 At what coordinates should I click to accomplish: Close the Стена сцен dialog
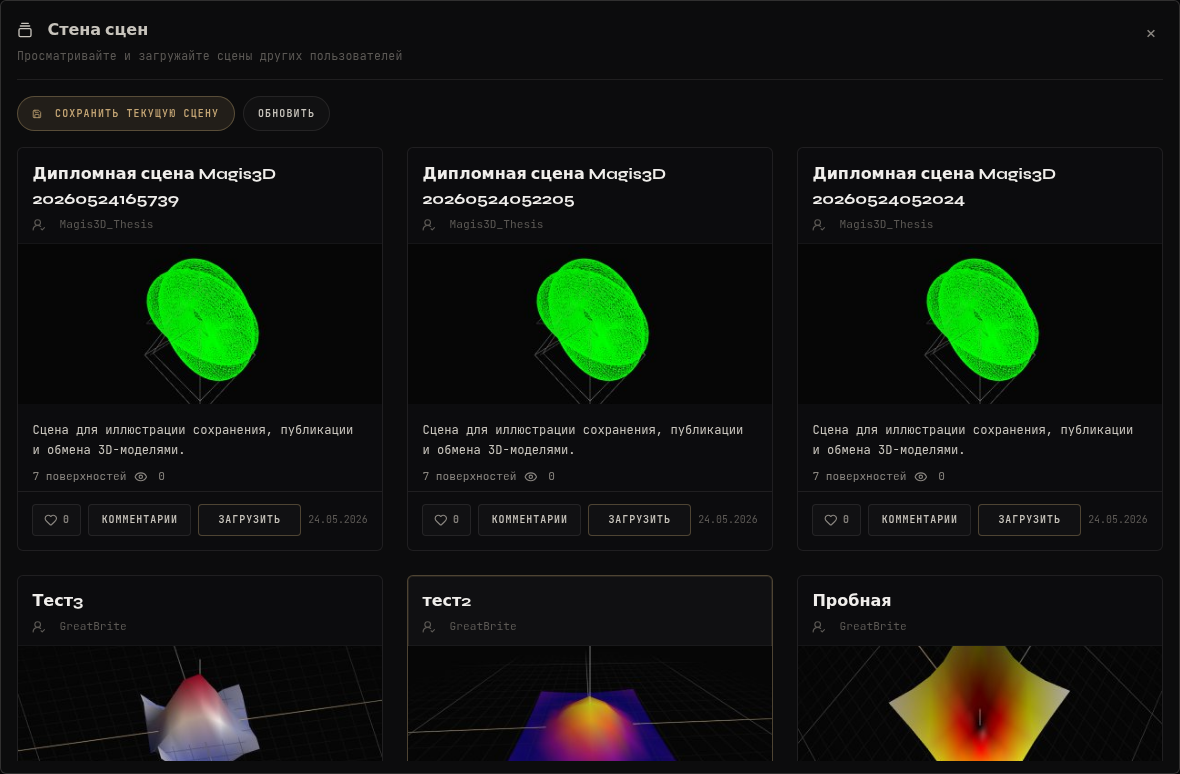[x=1151, y=33]
